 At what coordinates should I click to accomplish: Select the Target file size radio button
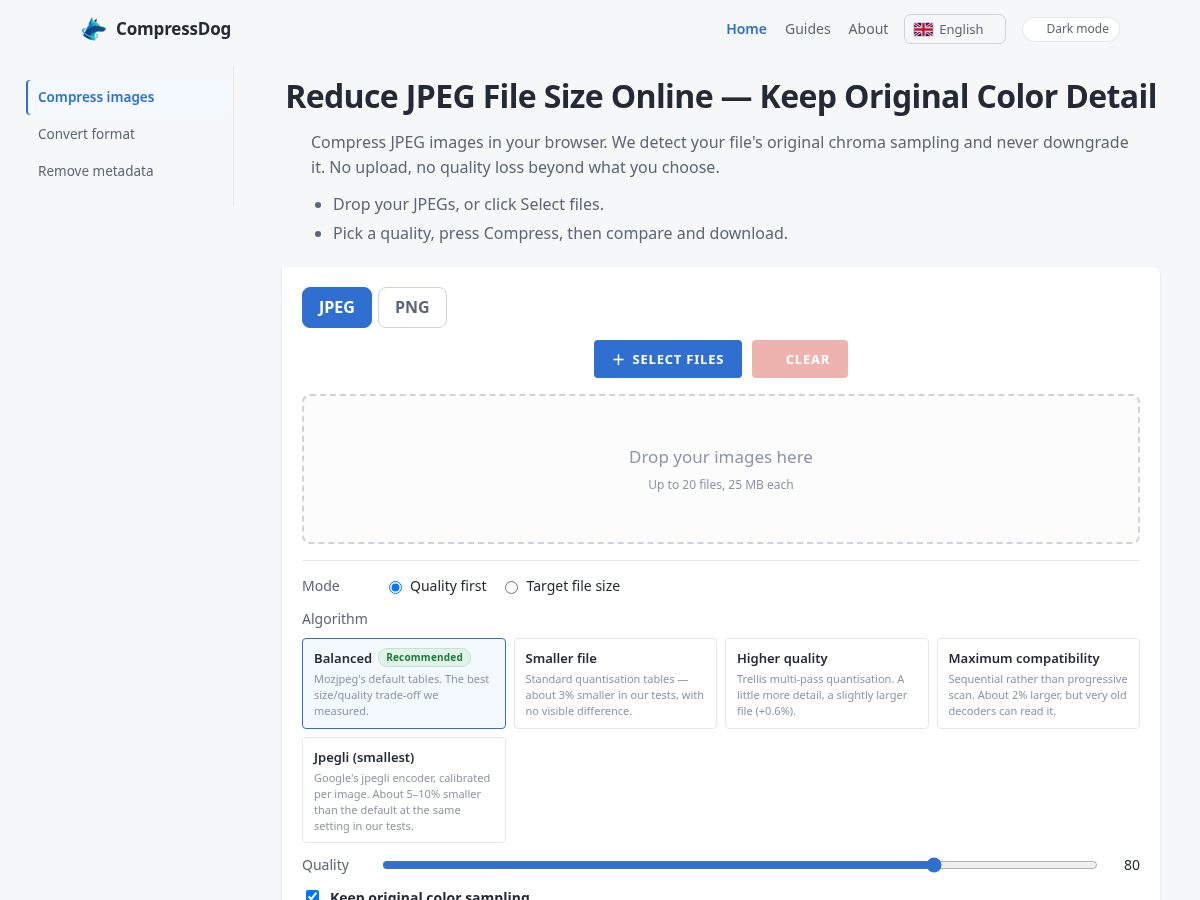coord(511,587)
